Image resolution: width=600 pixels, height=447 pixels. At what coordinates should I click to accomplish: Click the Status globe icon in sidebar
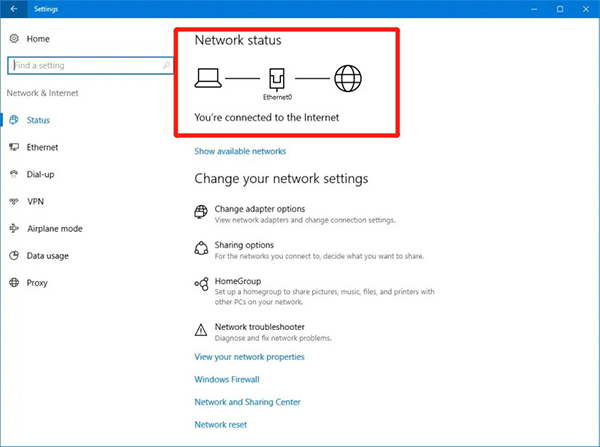tap(14, 120)
